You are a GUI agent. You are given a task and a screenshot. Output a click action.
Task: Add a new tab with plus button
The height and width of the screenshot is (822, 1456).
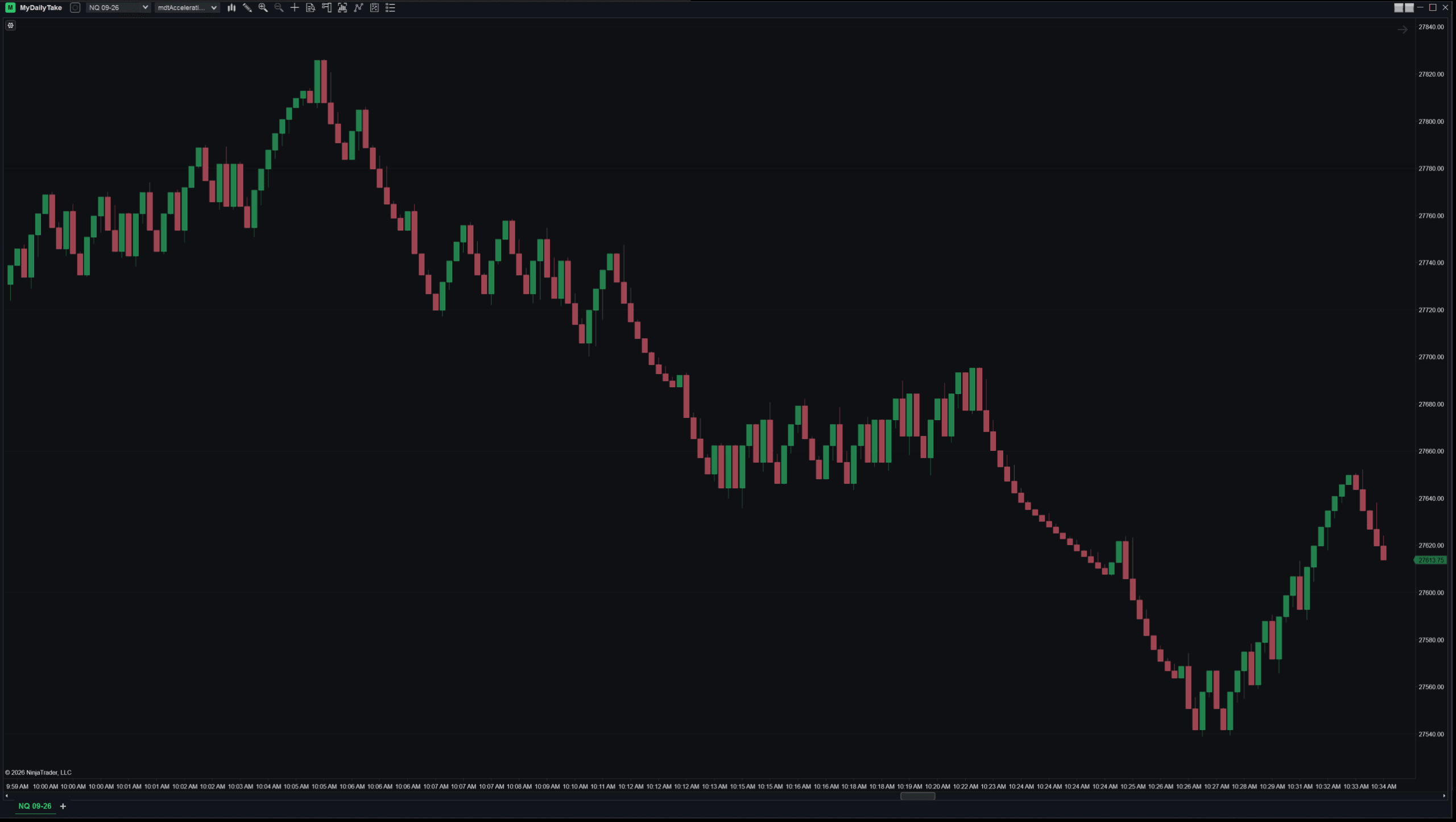(63, 806)
